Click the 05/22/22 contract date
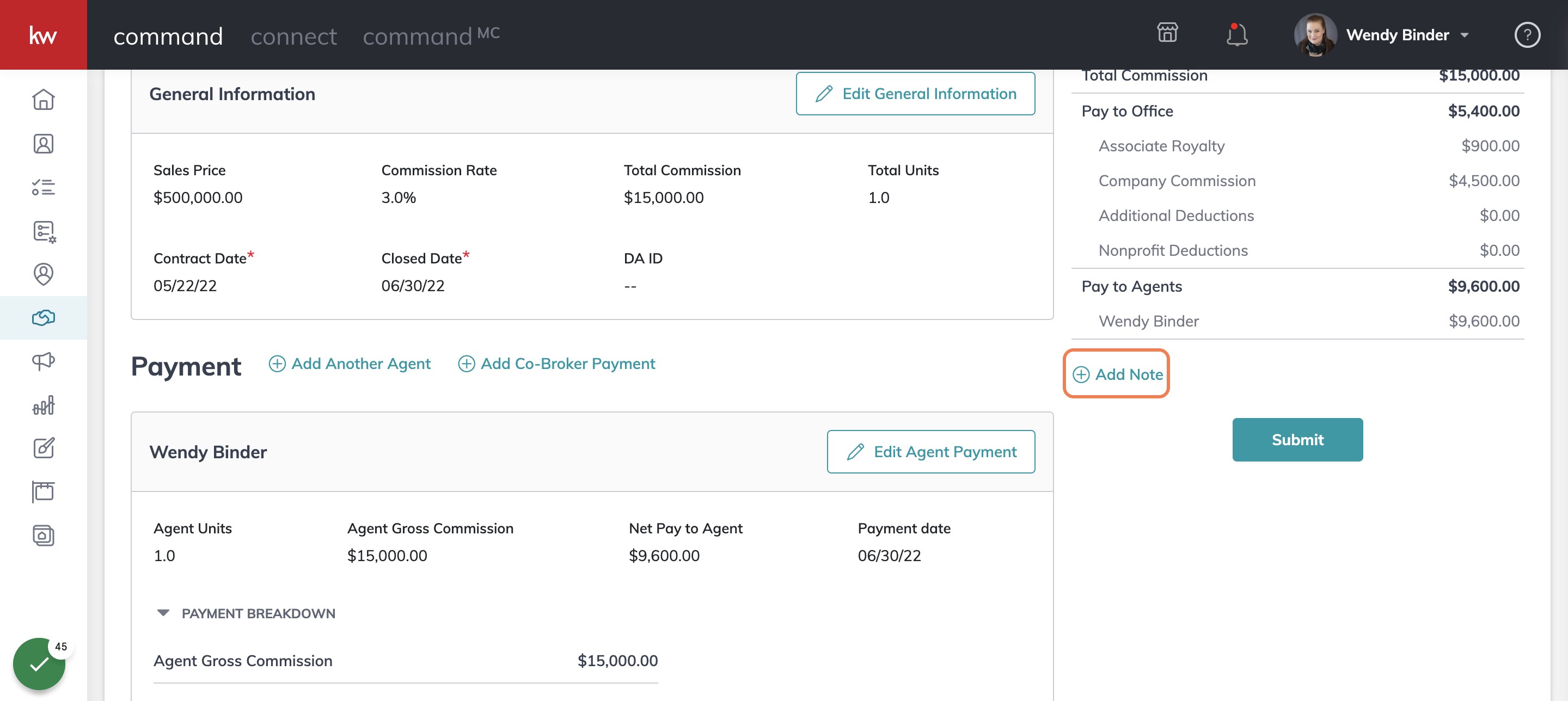 [185, 285]
